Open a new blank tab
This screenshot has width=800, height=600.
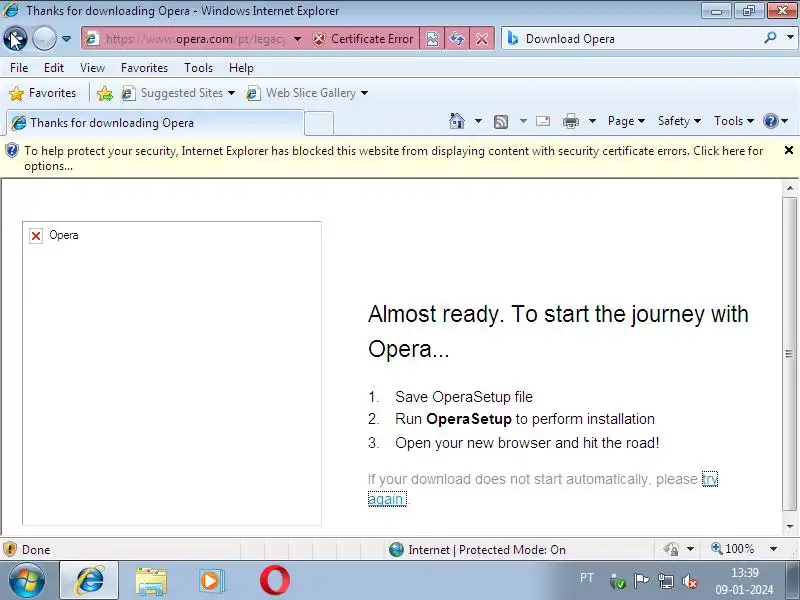(319, 123)
